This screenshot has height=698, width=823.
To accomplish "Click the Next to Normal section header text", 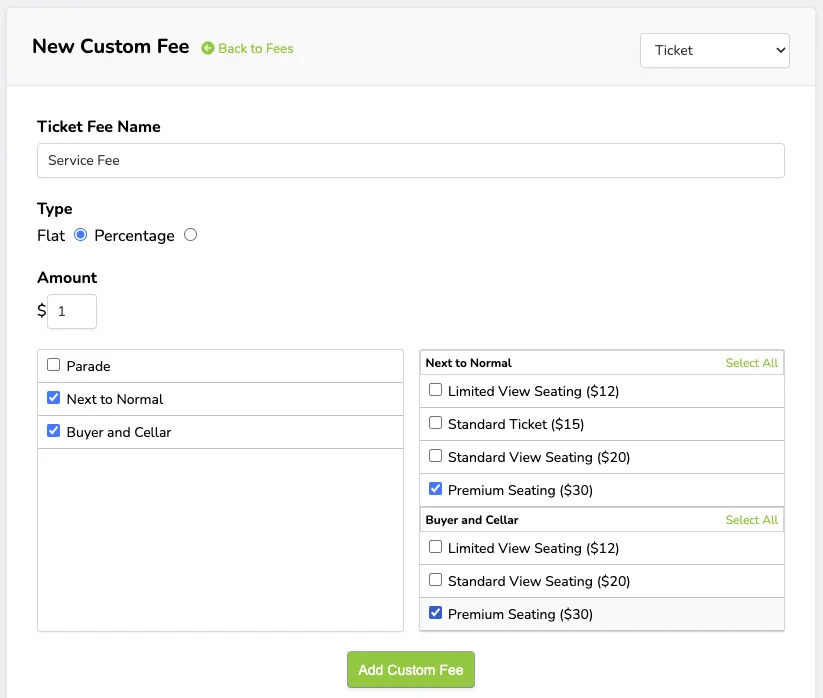I will click(x=468, y=363).
